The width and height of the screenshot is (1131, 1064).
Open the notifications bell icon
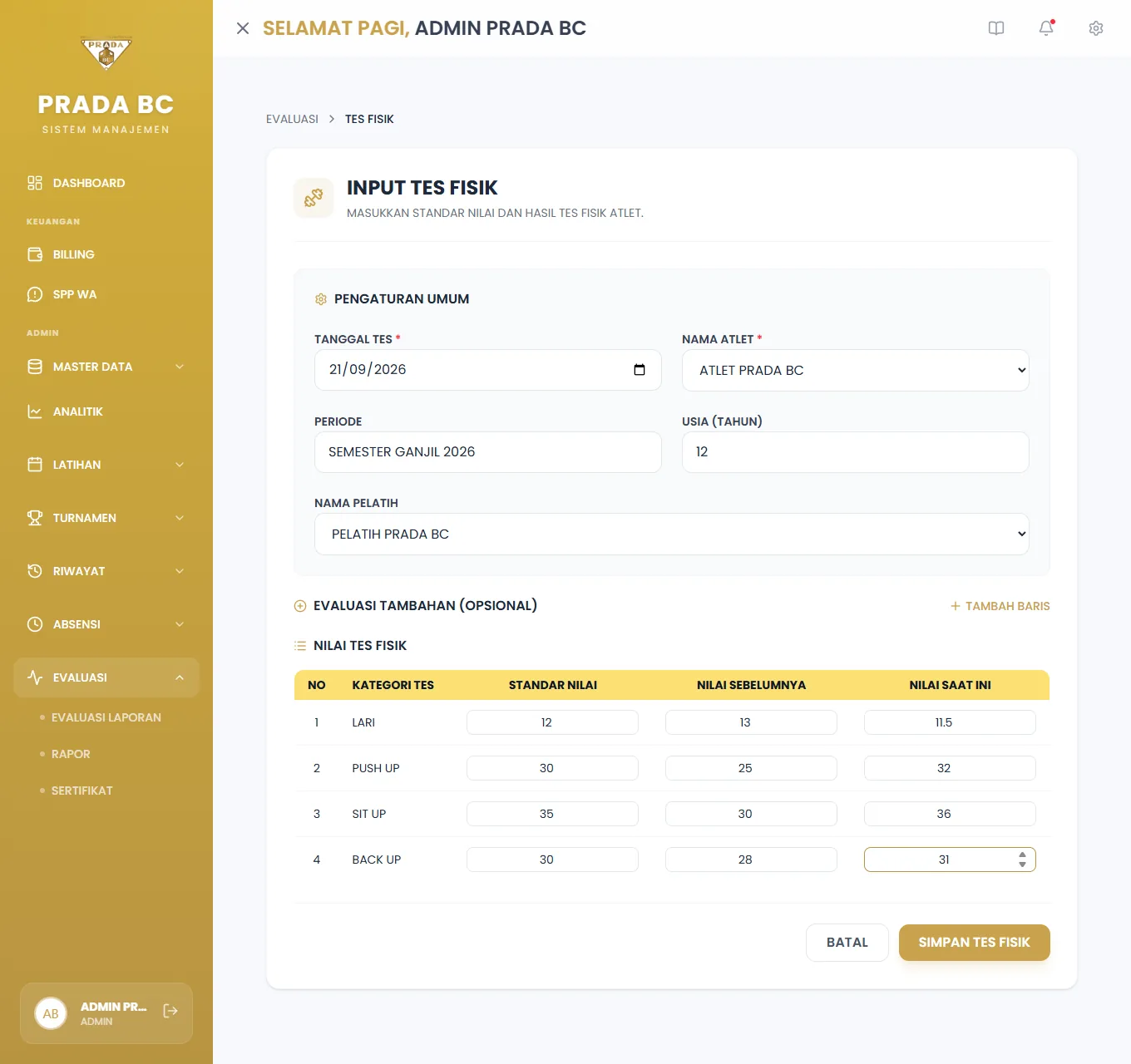pos(1046,28)
